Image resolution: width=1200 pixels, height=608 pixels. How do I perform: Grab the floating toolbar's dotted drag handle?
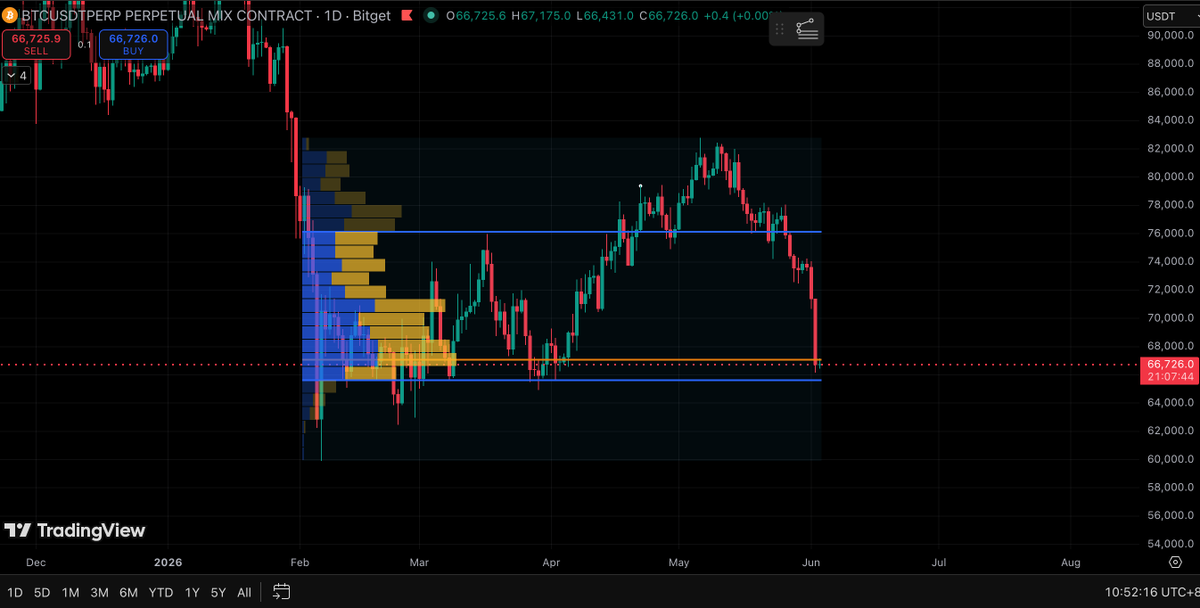(780, 30)
